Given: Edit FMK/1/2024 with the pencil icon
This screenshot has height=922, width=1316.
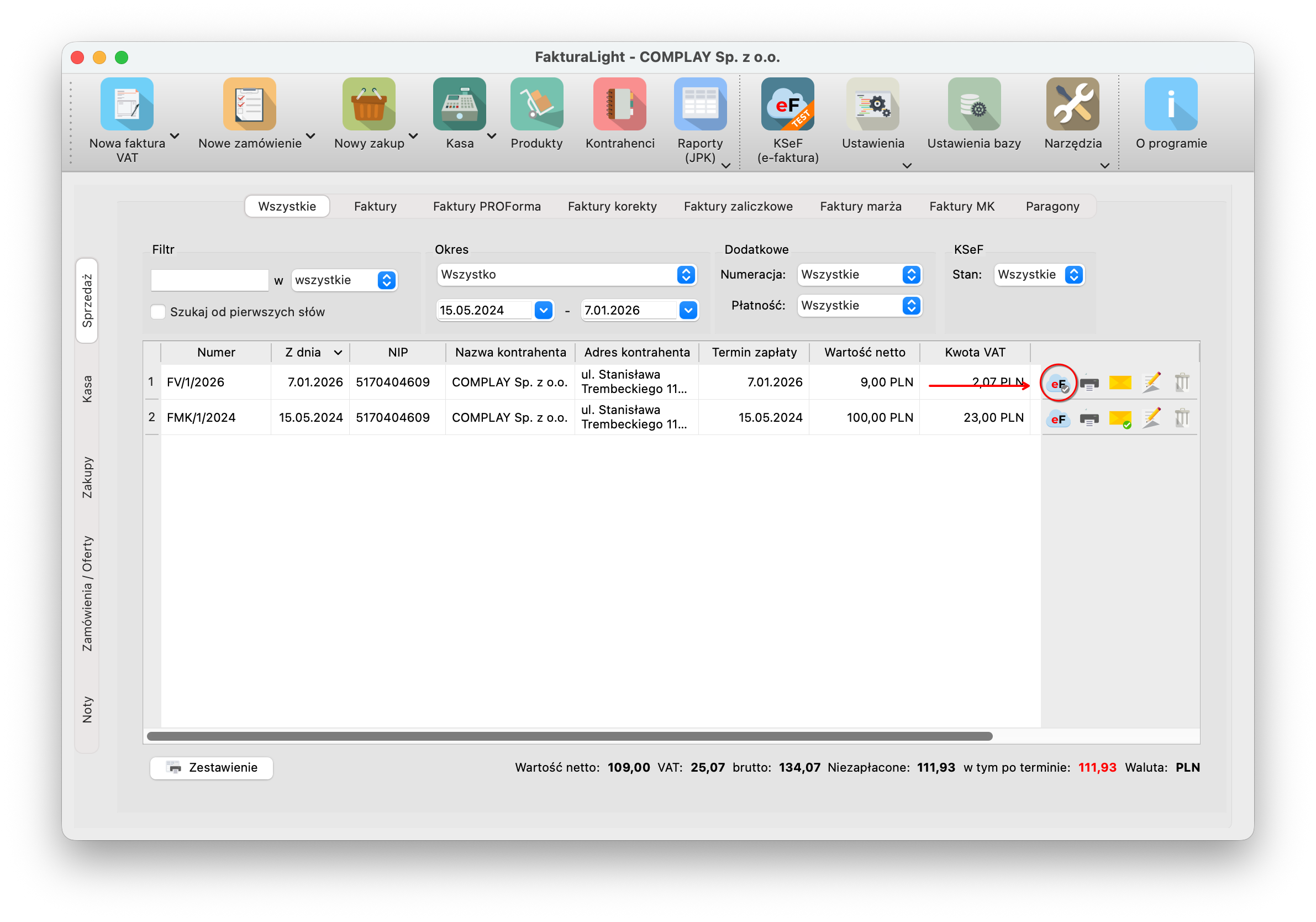Looking at the screenshot, I should [x=1151, y=418].
